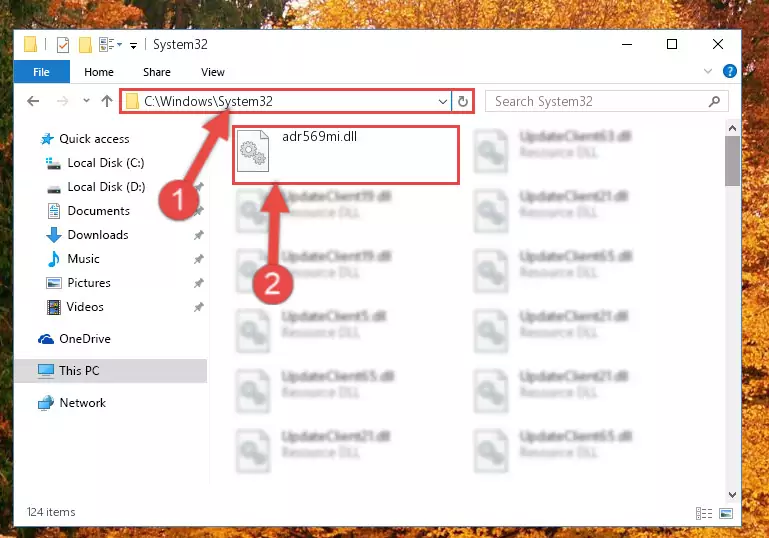The height and width of the screenshot is (538, 769).
Task: Click the Videos film icon in the sidebar
Action: coord(53,307)
